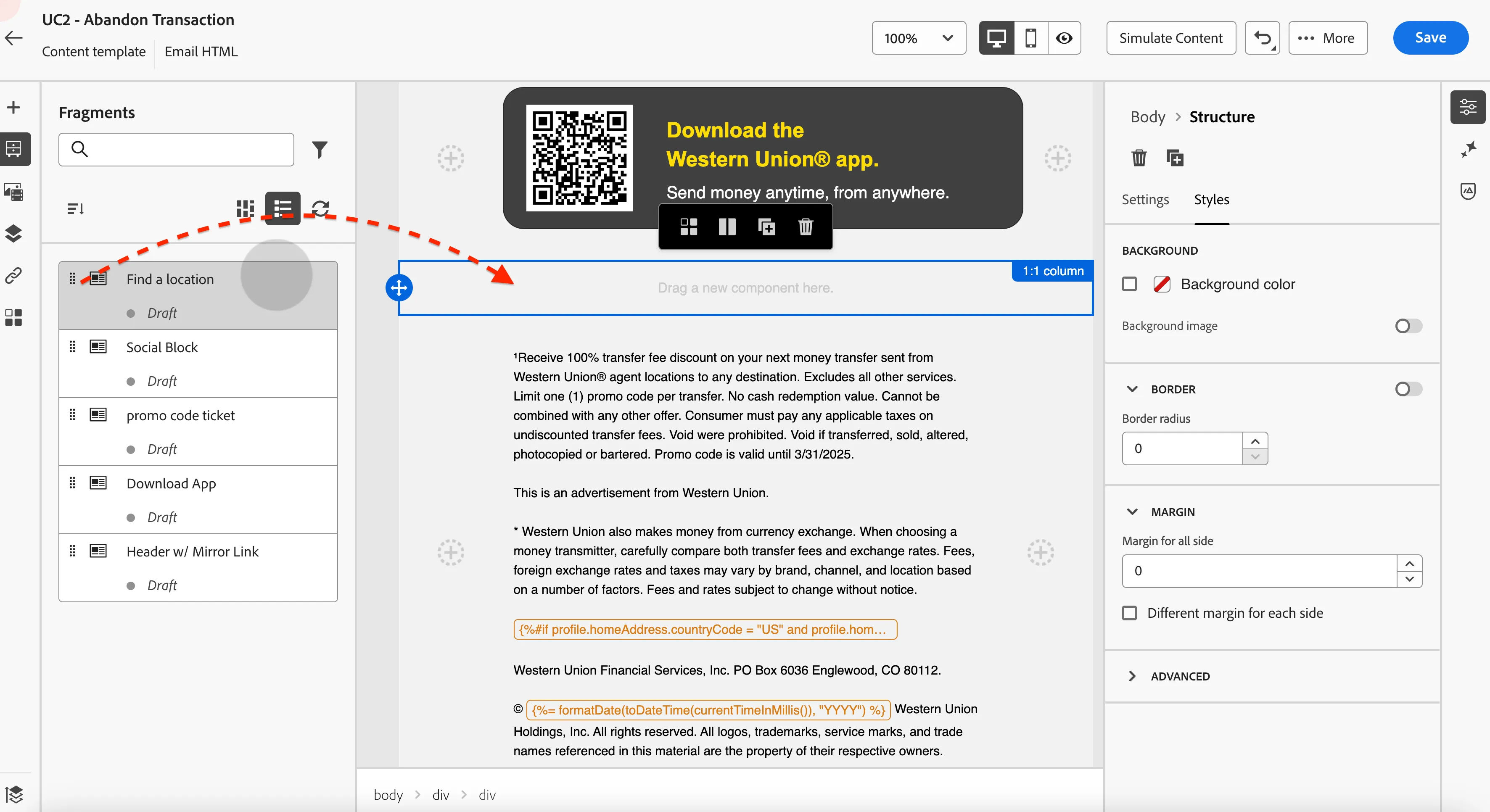Check Different margin for each side

point(1129,613)
